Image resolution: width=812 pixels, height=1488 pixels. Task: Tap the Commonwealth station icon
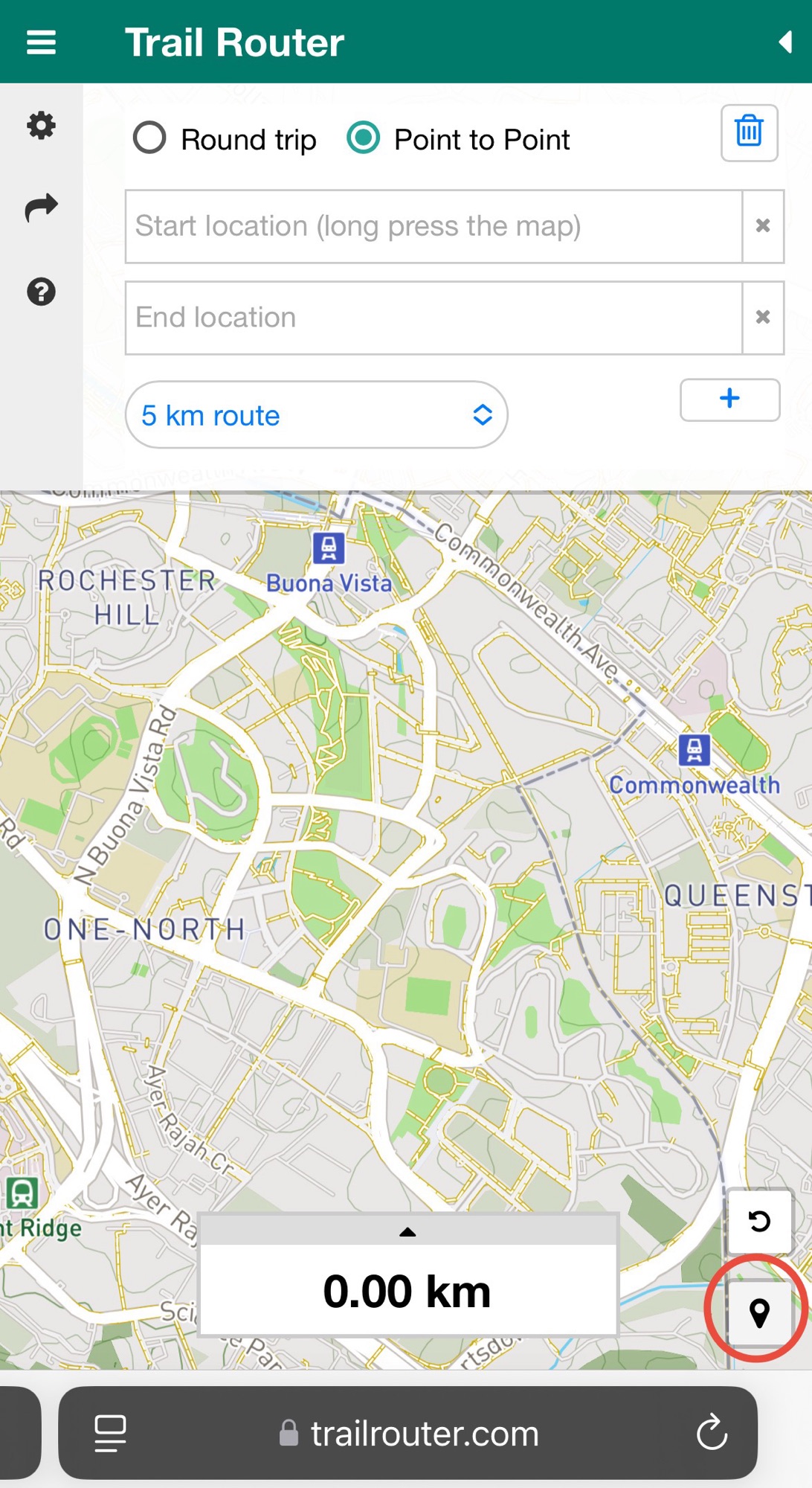tap(694, 750)
